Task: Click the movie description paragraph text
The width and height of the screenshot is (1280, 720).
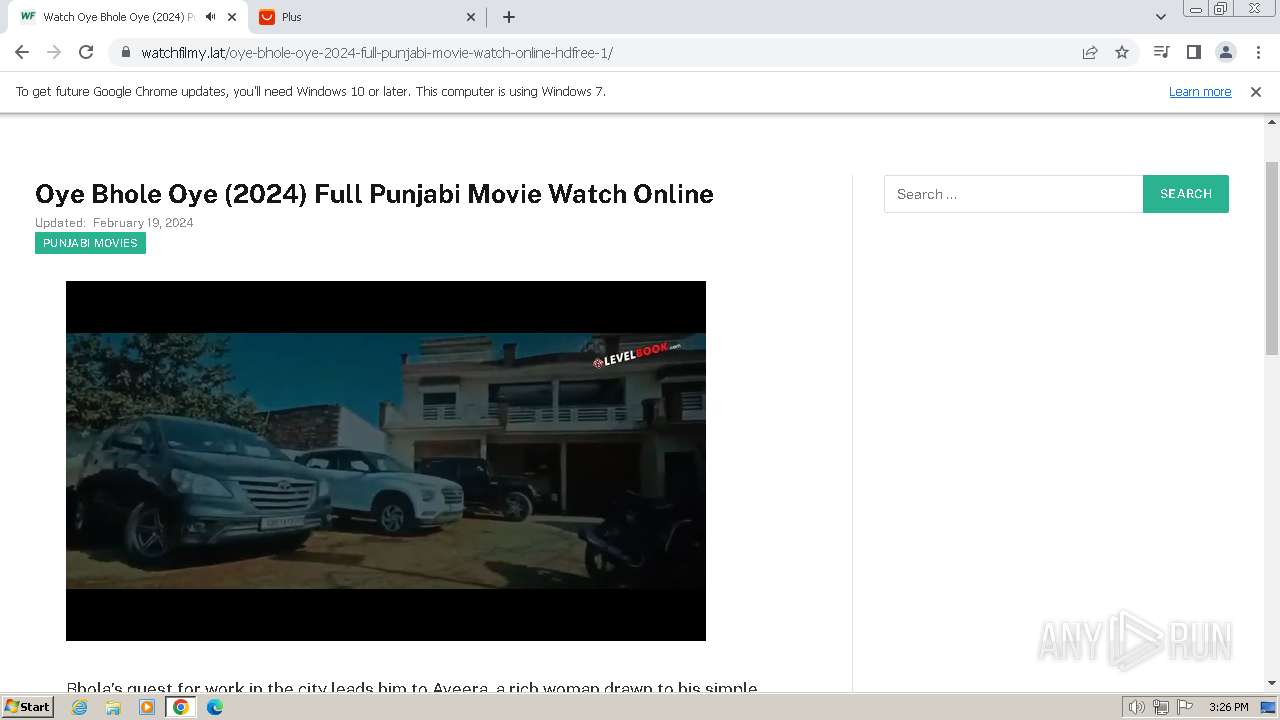Action: 412,686
